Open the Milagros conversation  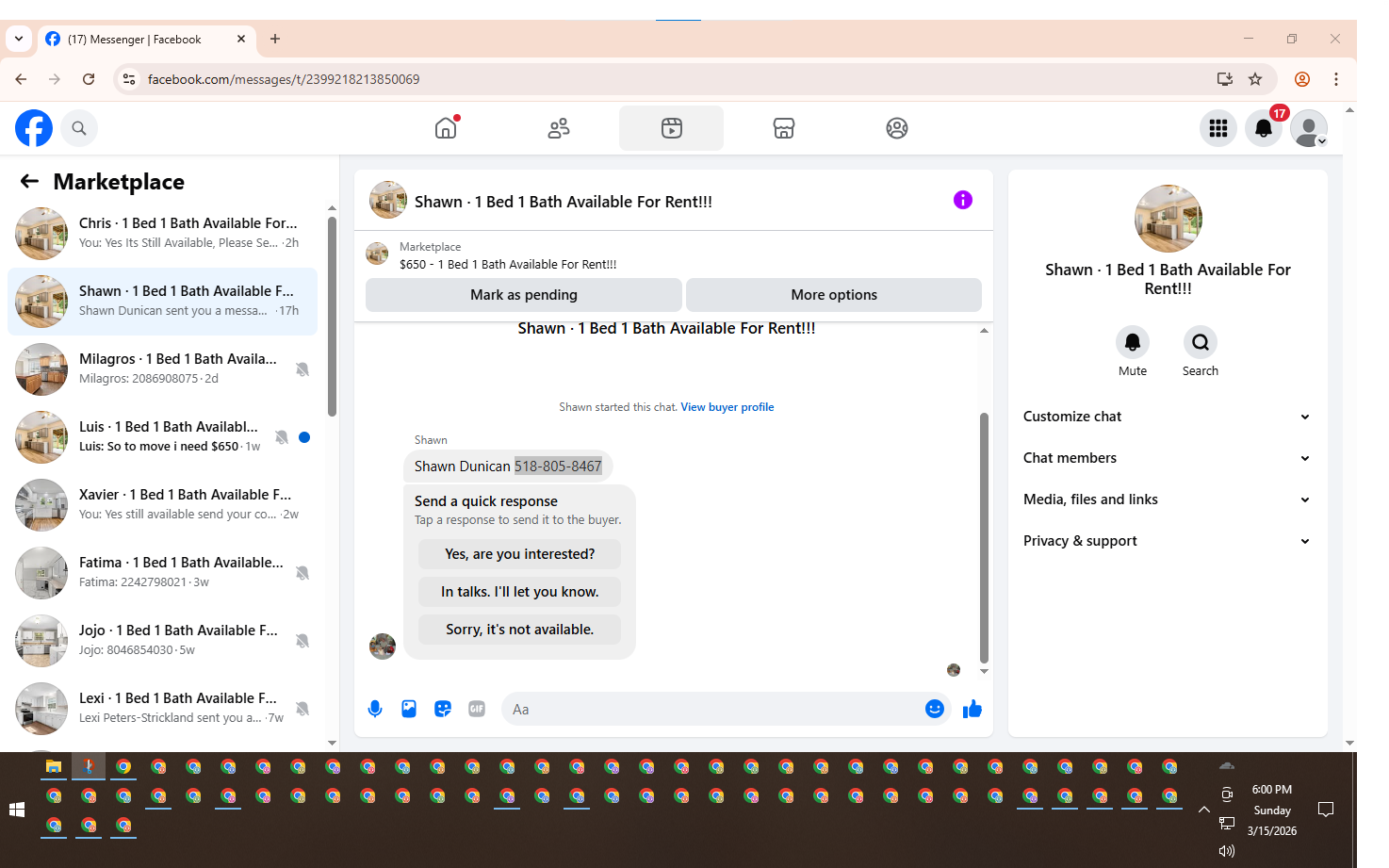(163, 369)
